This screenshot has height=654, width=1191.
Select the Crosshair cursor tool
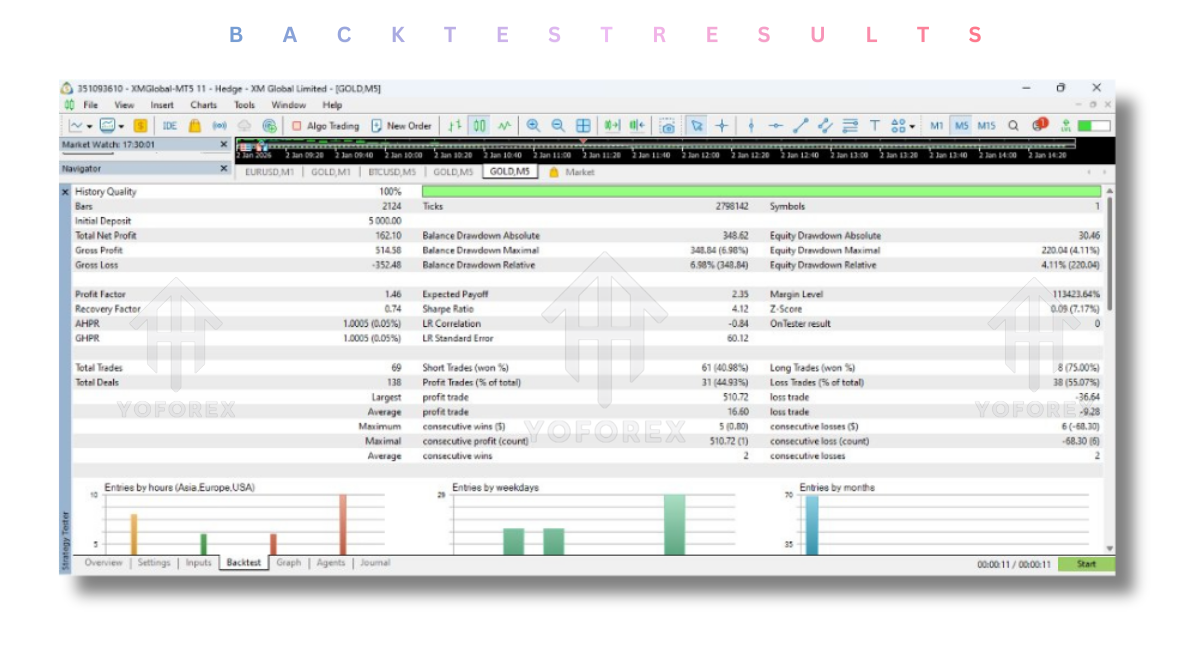coord(722,126)
